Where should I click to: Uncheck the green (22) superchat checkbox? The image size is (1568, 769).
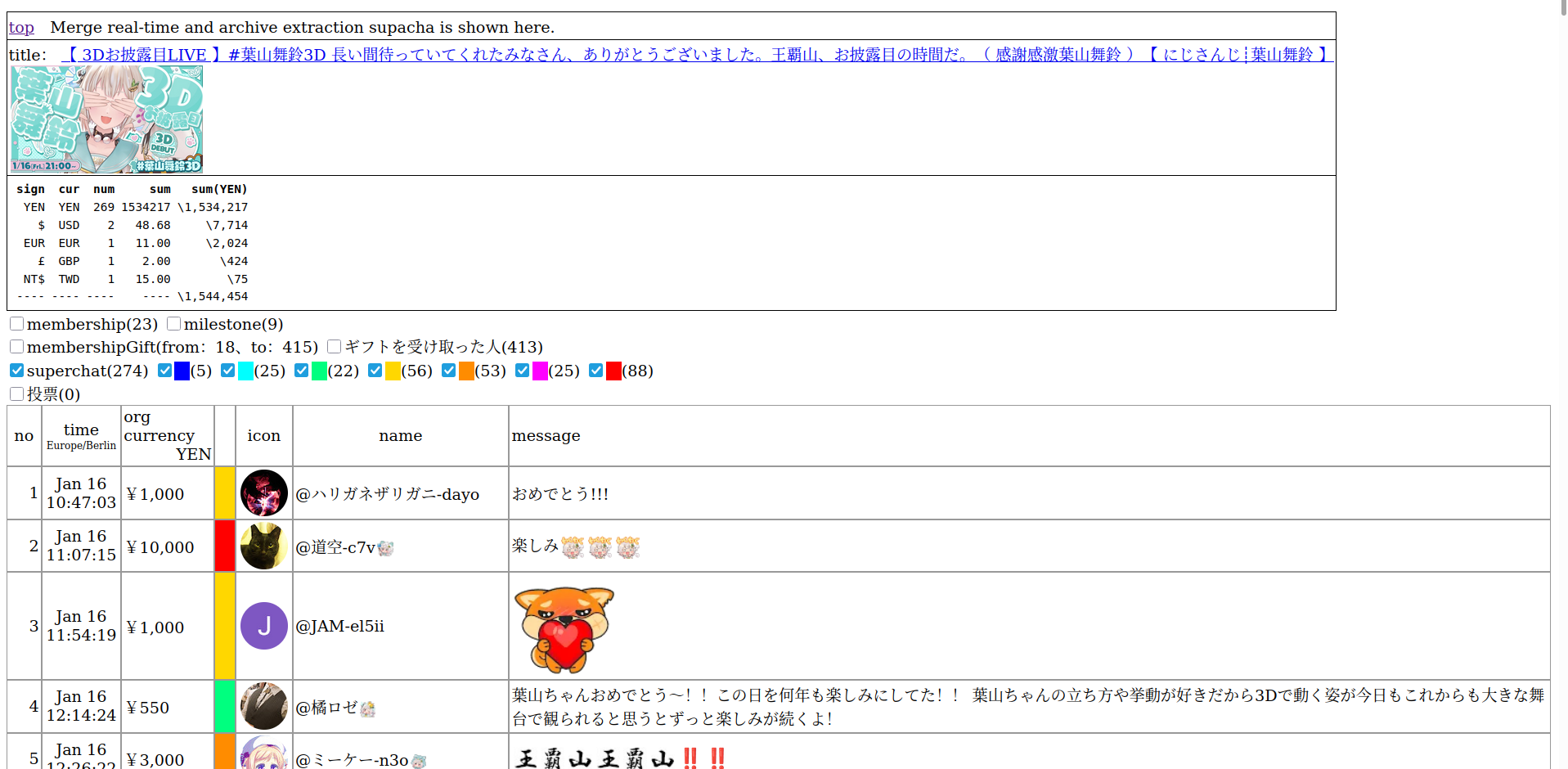[302, 371]
